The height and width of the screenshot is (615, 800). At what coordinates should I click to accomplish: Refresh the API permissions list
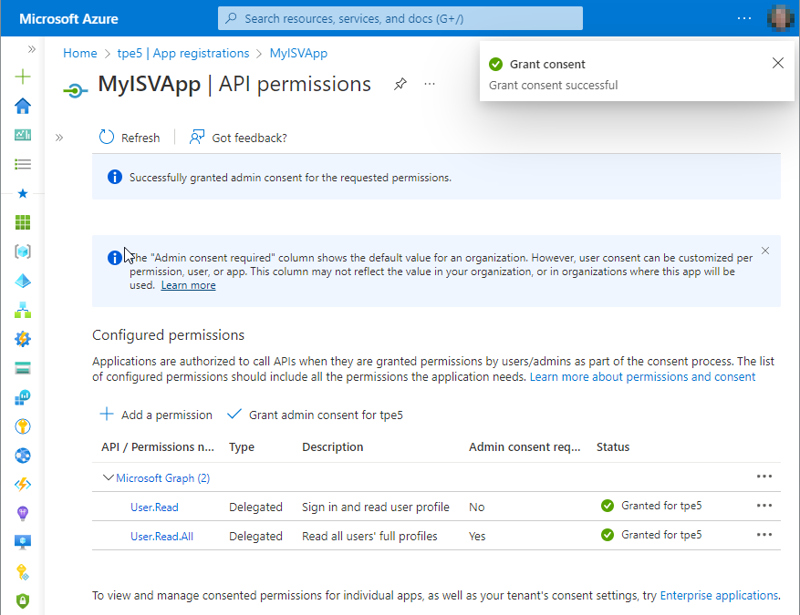click(x=129, y=137)
